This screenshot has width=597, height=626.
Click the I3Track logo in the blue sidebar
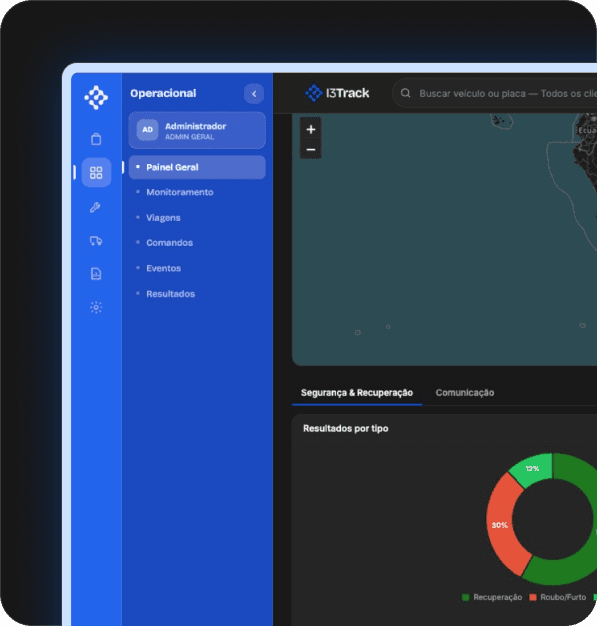pos(96,97)
